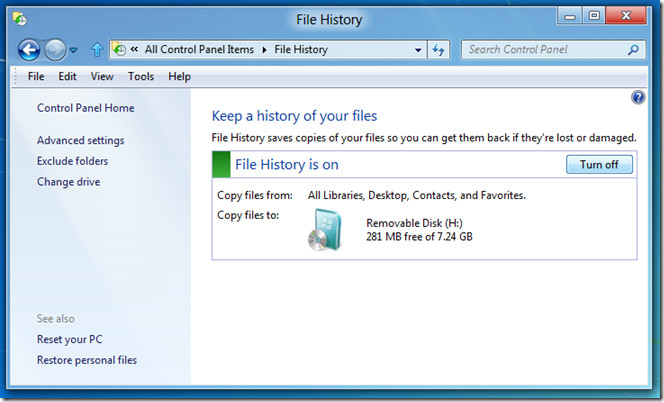Image resolution: width=664 pixels, height=402 pixels.
Task: Open the Tools menu
Action: point(141,76)
